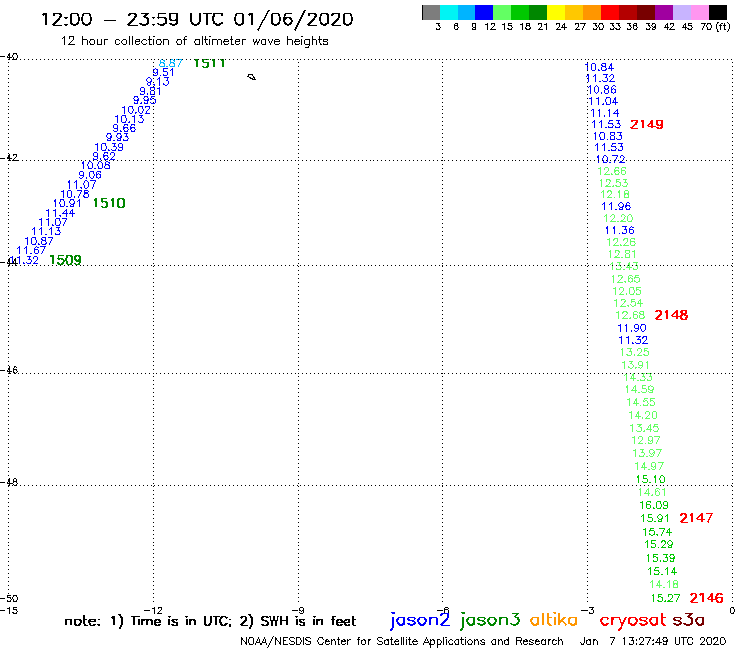Screen dimensions: 740x650
Task: Select the blue wave height 11.36
Action: point(620,230)
